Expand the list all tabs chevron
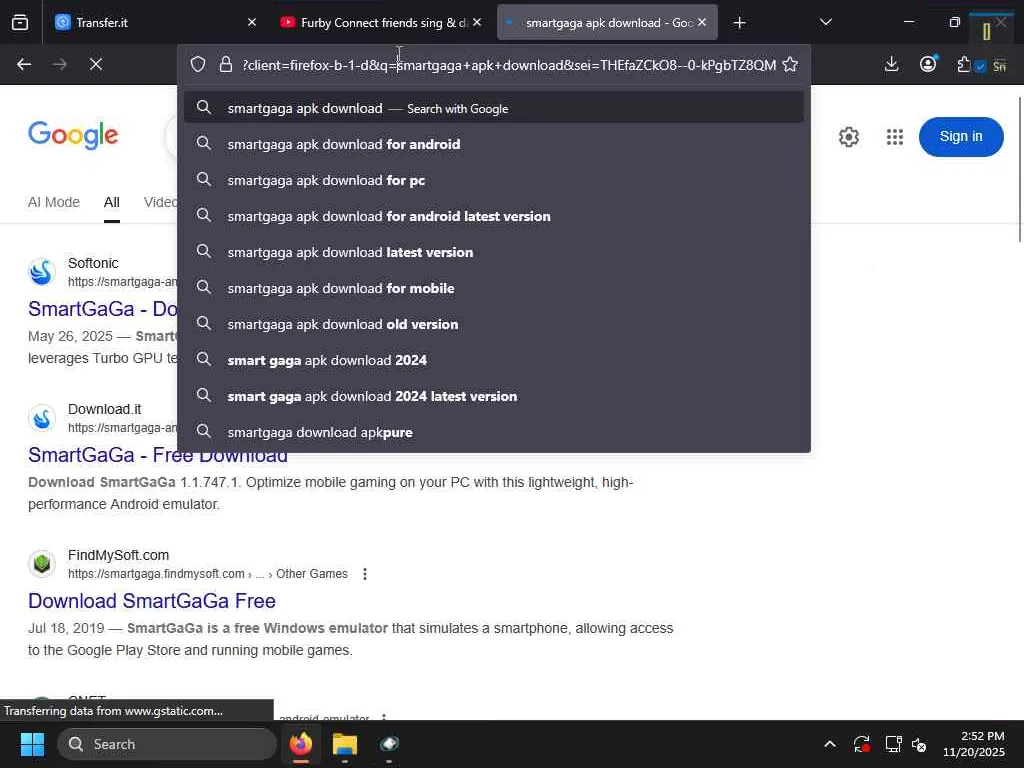This screenshot has width=1024, height=768. pyautogui.click(x=825, y=23)
